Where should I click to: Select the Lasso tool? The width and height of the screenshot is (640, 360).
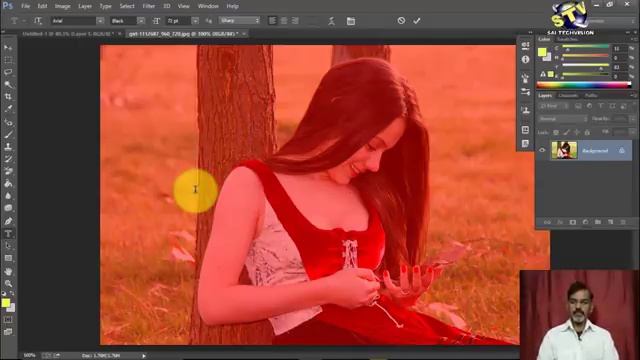8,72
